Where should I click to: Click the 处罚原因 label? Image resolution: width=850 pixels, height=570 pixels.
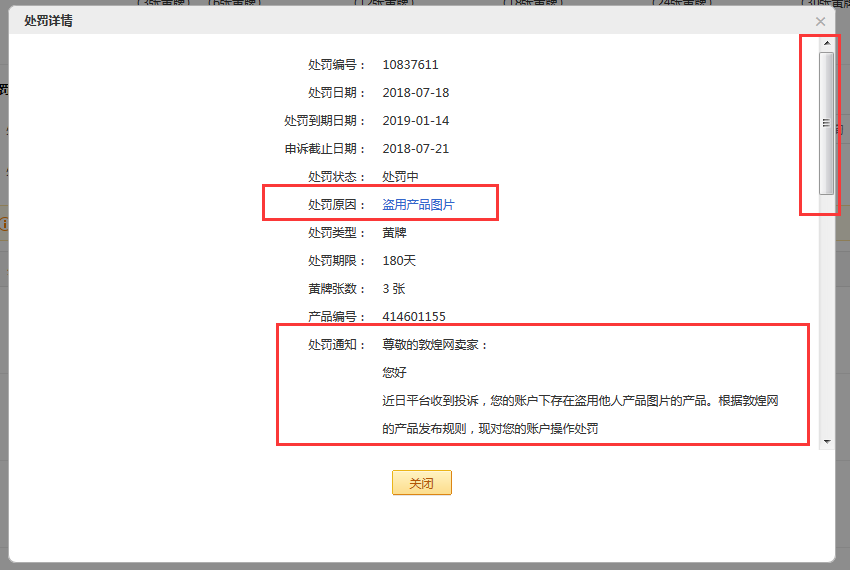(336, 204)
